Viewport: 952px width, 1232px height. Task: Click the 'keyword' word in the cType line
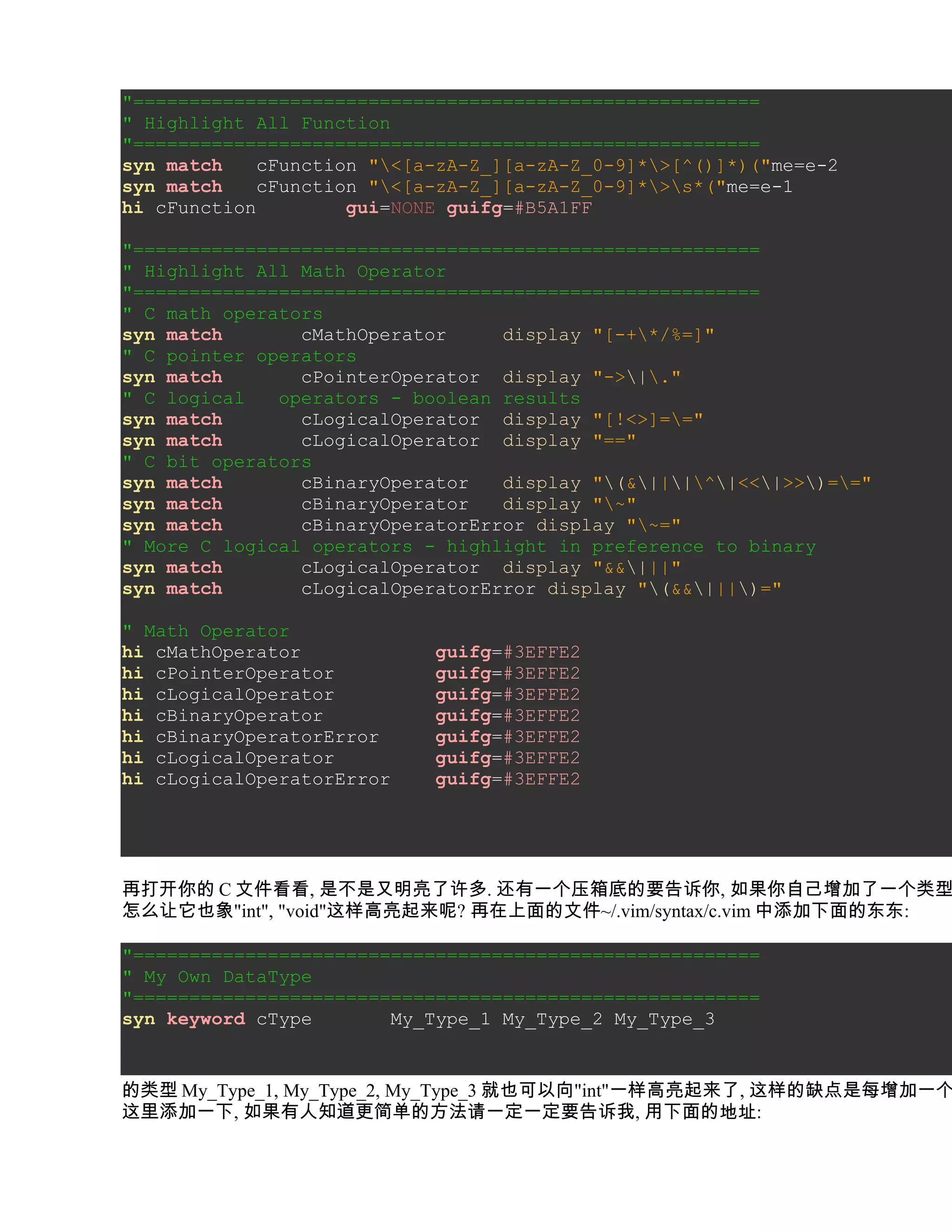[205, 1019]
